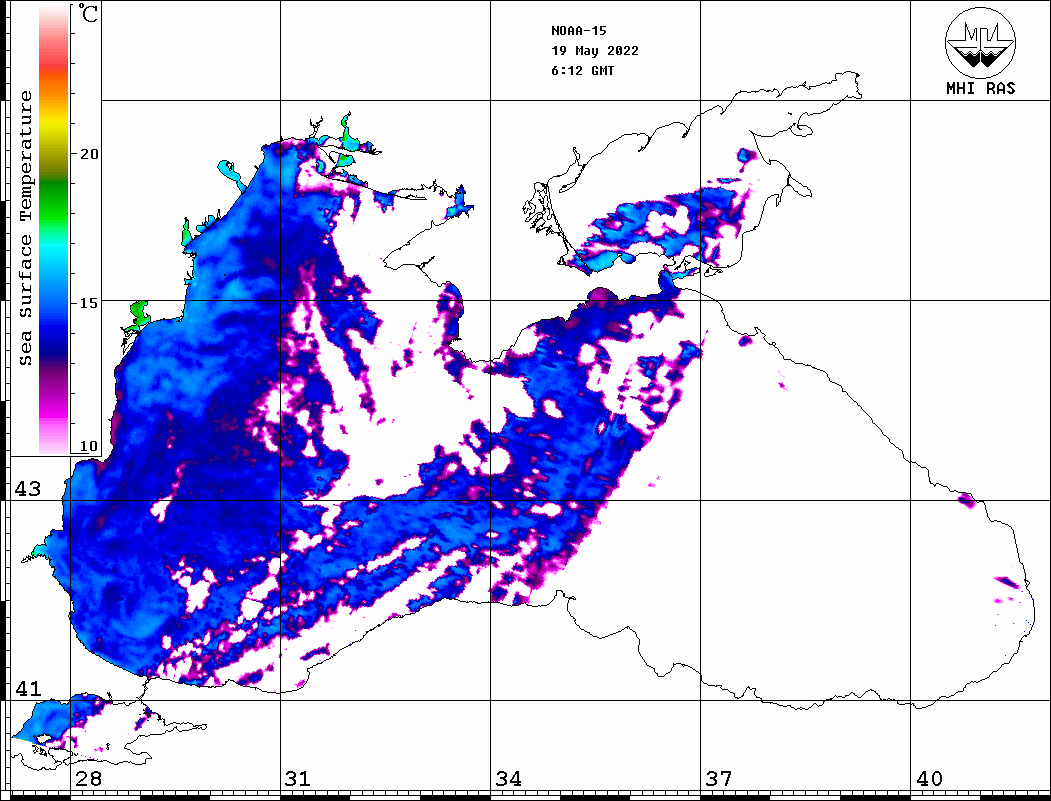Click the MHI RAS text label
Viewport: 1051px width, 801px height.
click(x=981, y=88)
